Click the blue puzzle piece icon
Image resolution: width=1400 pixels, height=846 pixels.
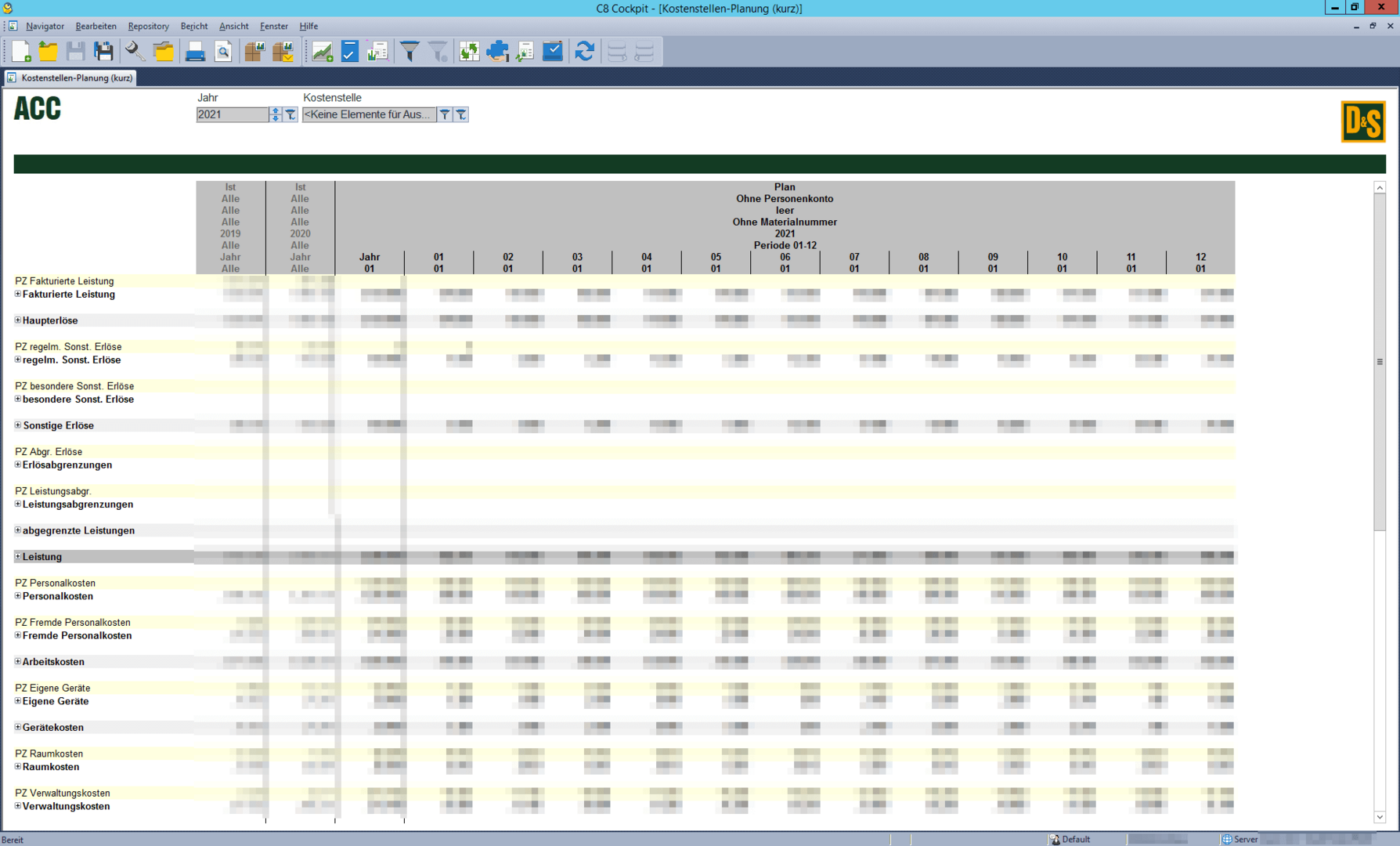497,52
